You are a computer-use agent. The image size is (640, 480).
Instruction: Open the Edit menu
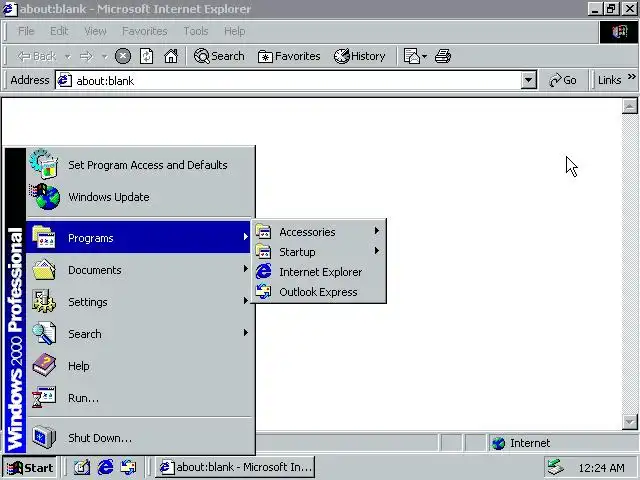point(59,31)
